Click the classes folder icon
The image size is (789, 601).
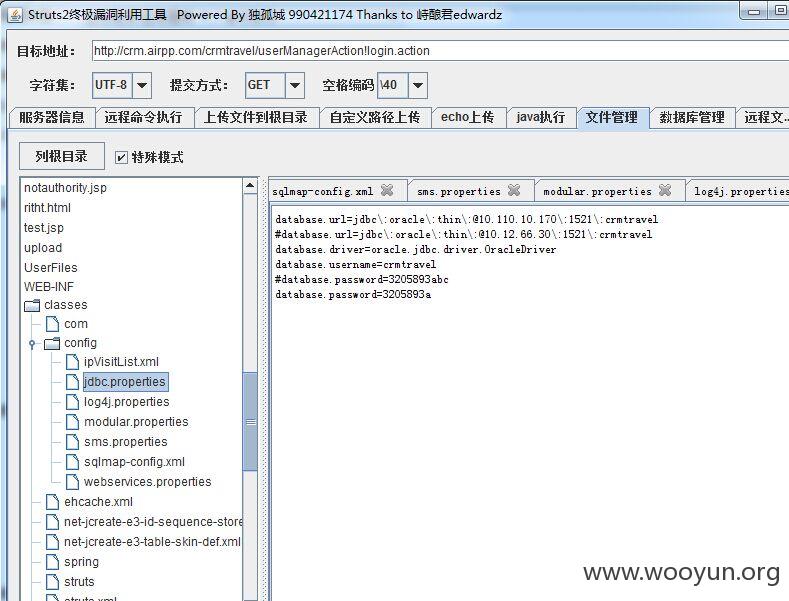point(32,305)
